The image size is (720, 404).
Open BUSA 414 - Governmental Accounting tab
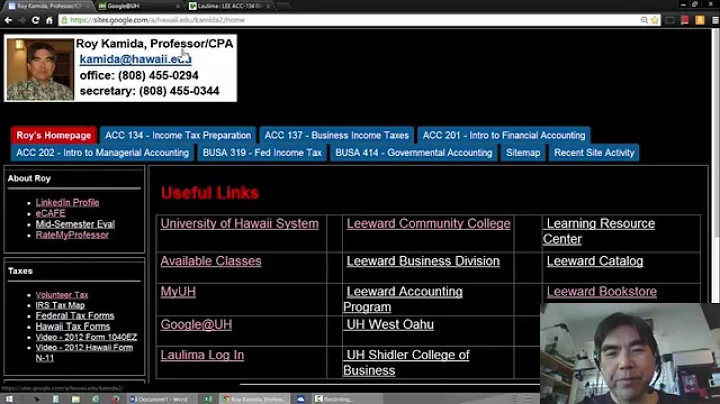pyautogui.click(x=414, y=153)
